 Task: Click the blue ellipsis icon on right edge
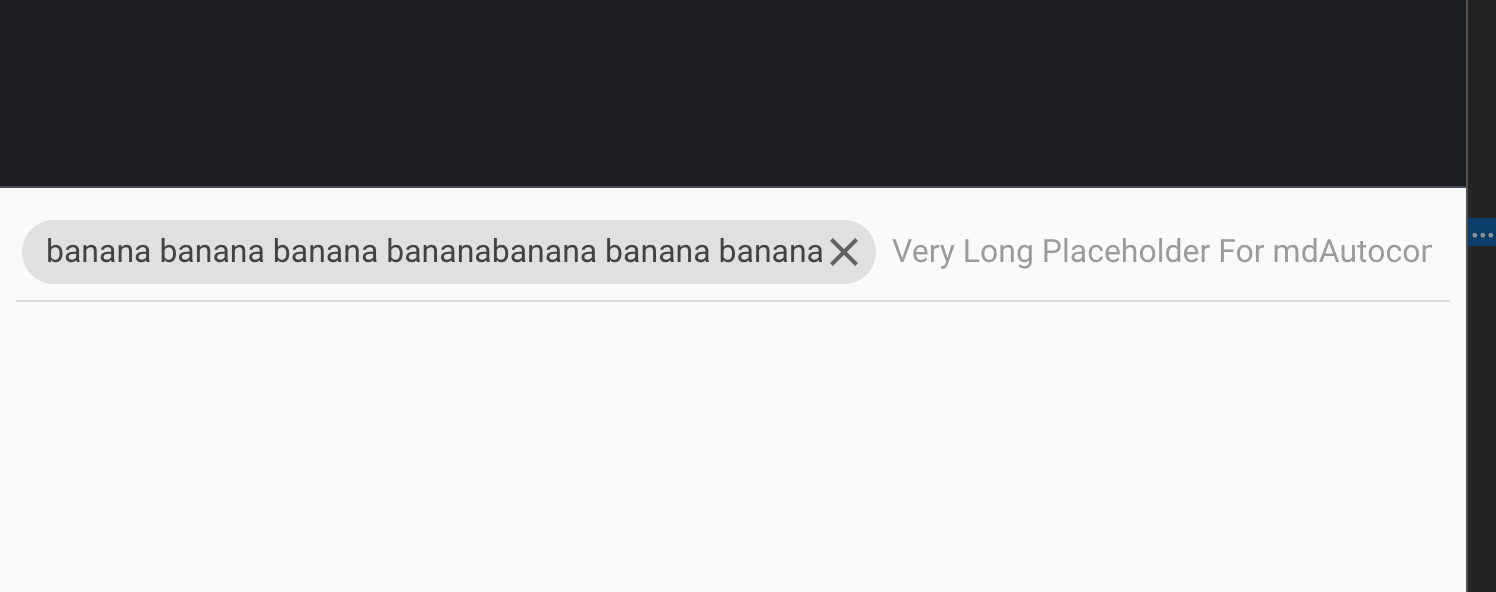pyautogui.click(x=1483, y=233)
